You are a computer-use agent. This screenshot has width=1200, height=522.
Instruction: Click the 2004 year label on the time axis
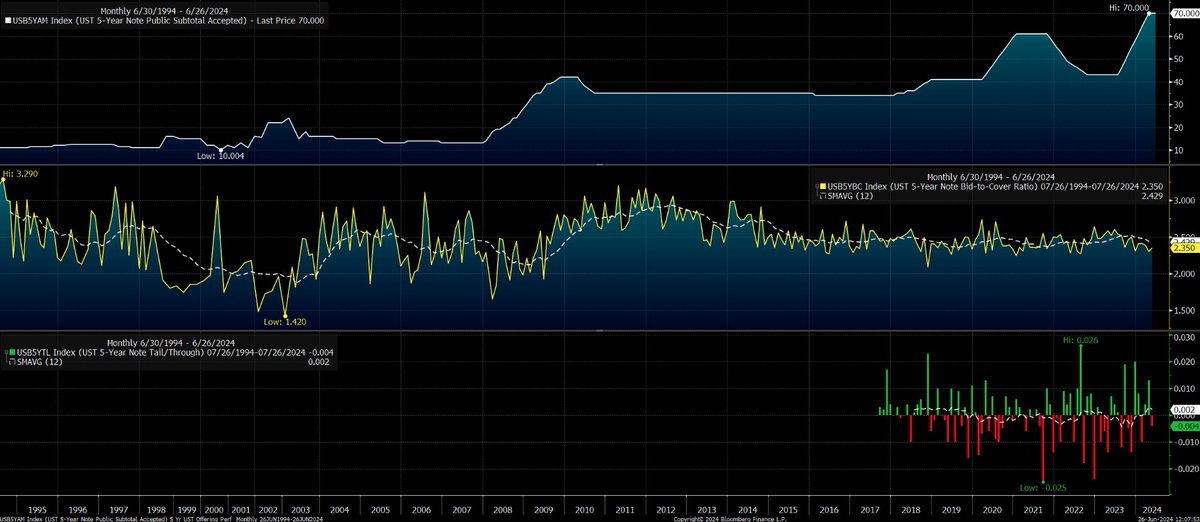coord(338,509)
